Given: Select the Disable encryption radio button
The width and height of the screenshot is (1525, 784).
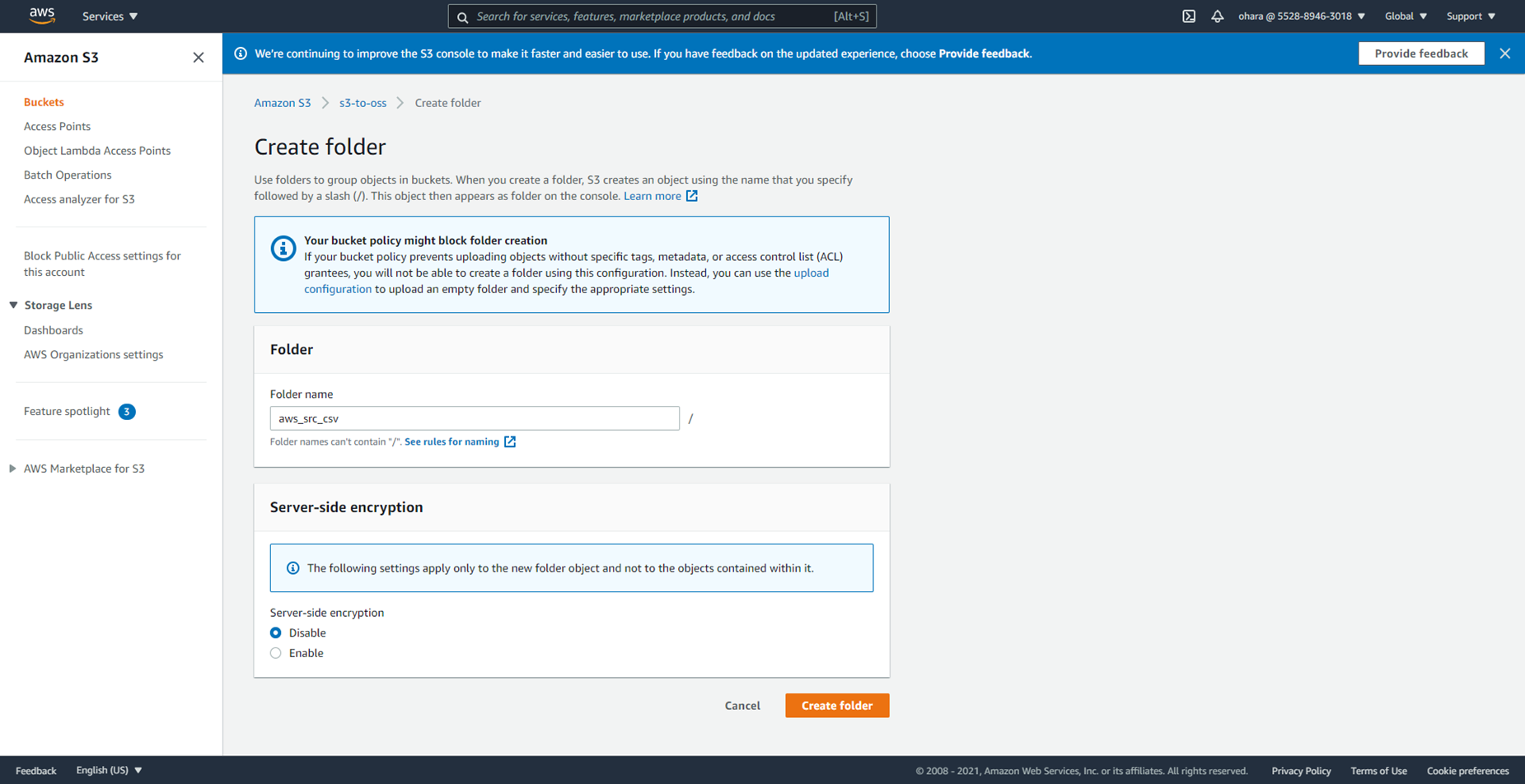Looking at the screenshot, I should (276, 633).
